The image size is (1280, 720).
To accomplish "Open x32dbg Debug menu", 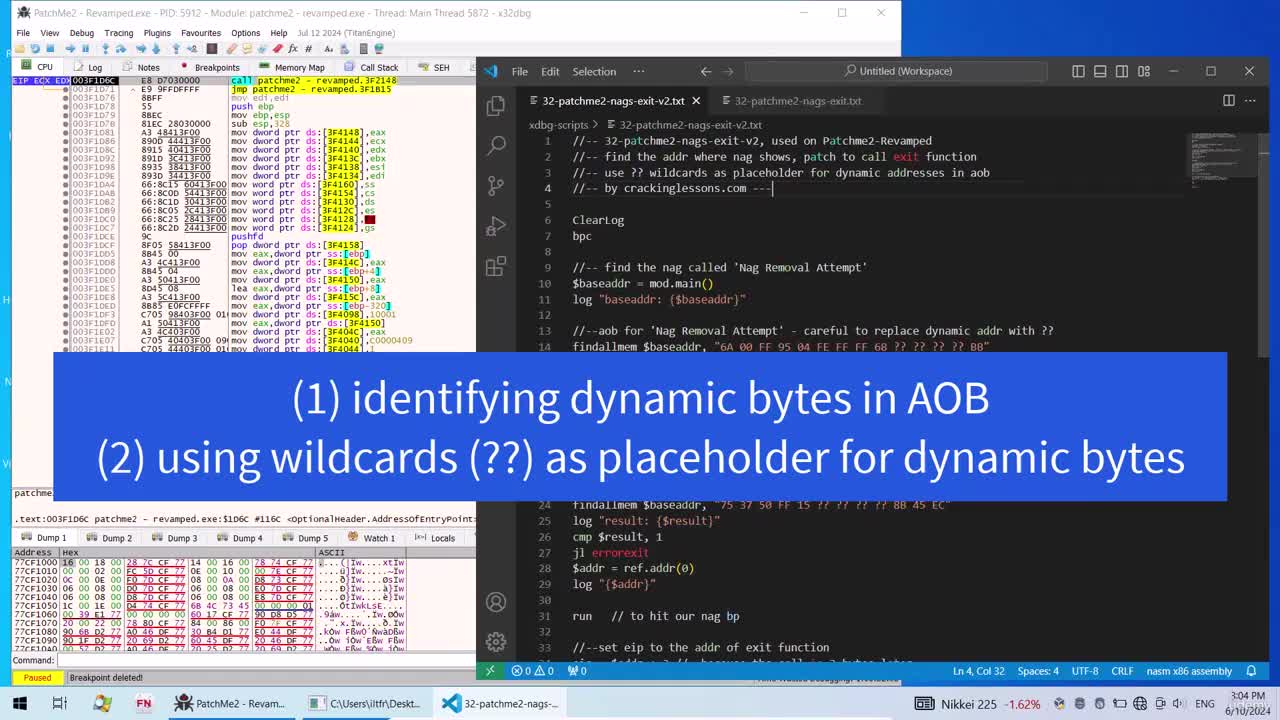I will pyautogui.click(x=81, y=33).
